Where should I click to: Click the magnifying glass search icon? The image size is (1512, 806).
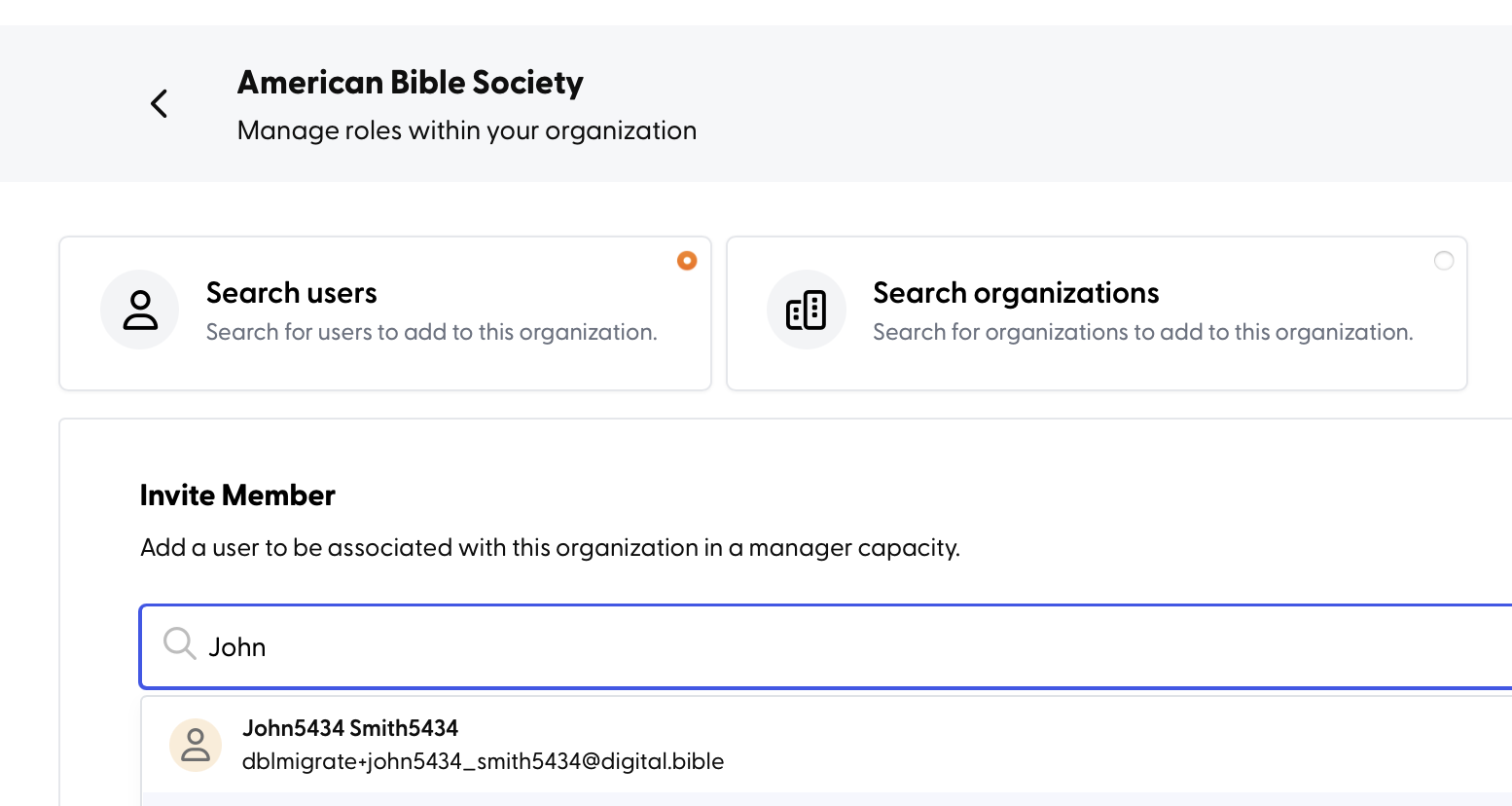pos(180,644)
